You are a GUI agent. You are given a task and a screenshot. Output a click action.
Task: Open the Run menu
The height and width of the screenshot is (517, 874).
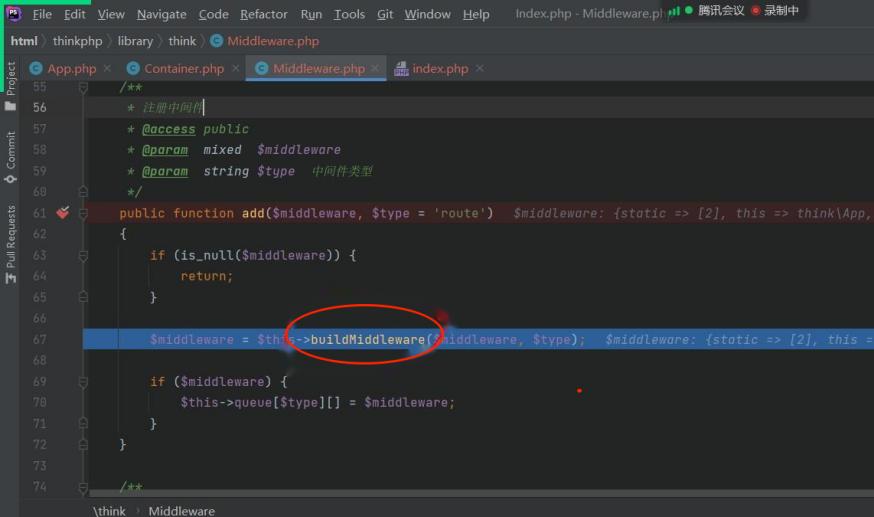[x=311, y=14]
